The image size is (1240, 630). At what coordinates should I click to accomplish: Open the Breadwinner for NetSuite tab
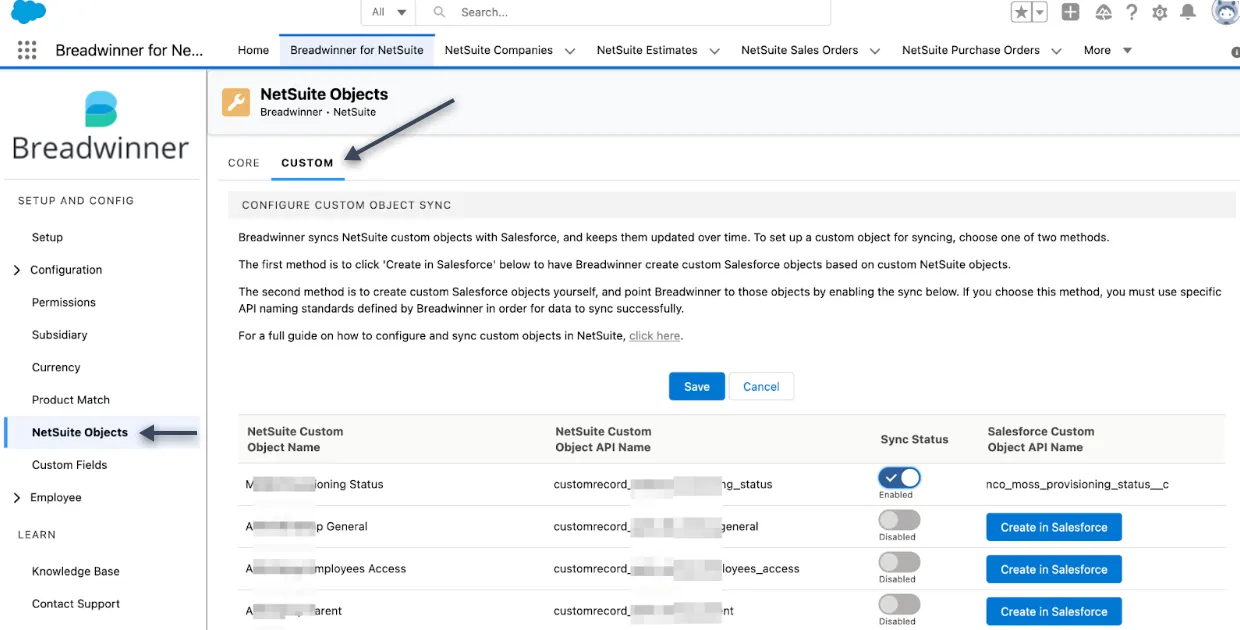357,50
